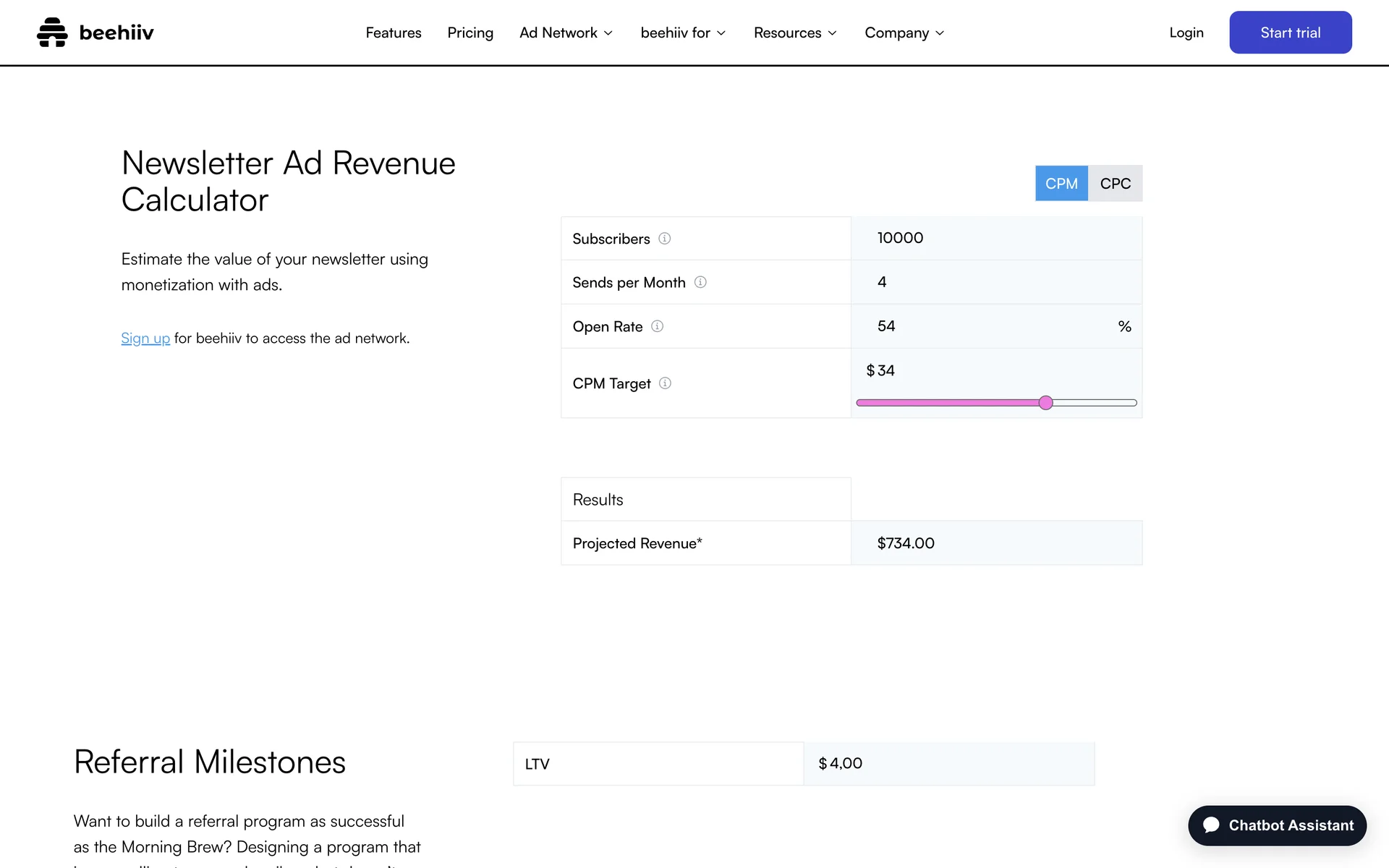Switch the calculator to CPM mode

coord(1061,184)
